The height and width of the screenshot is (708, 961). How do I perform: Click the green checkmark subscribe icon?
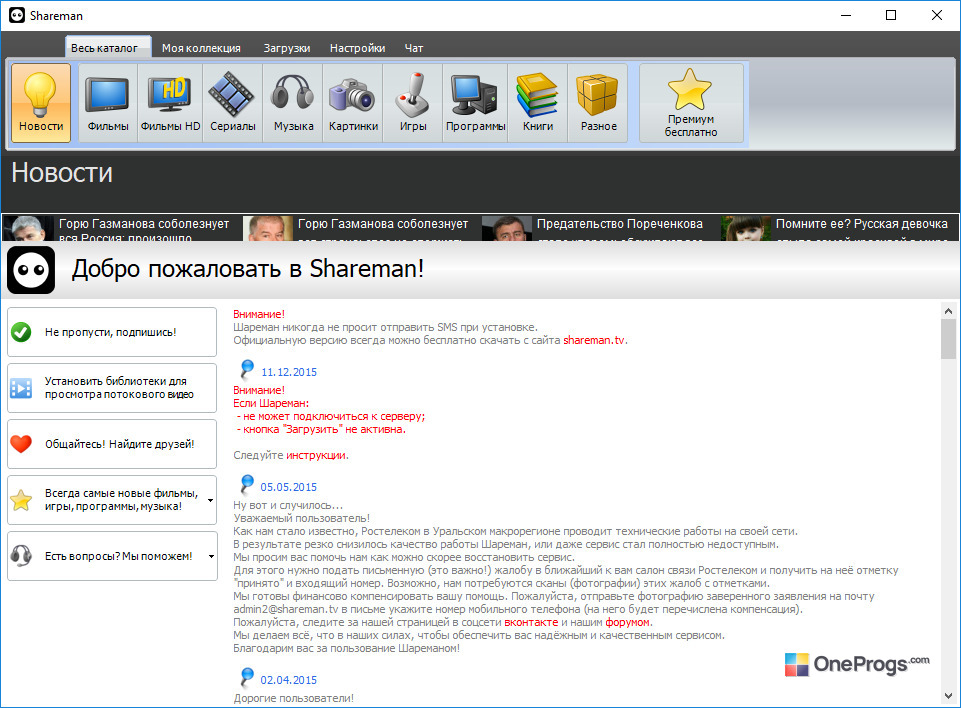(x=21, y=332)
